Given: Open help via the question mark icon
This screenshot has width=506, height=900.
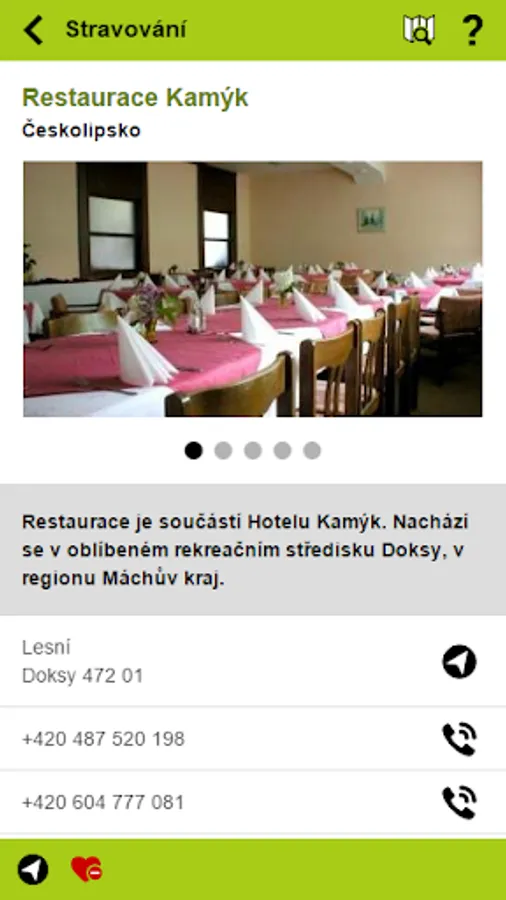Looking at the screenshot, I should pos(472,30).
